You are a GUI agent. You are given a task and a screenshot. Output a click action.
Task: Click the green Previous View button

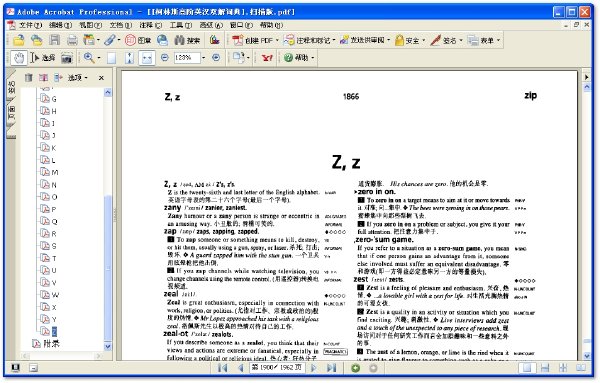(355, 368)
